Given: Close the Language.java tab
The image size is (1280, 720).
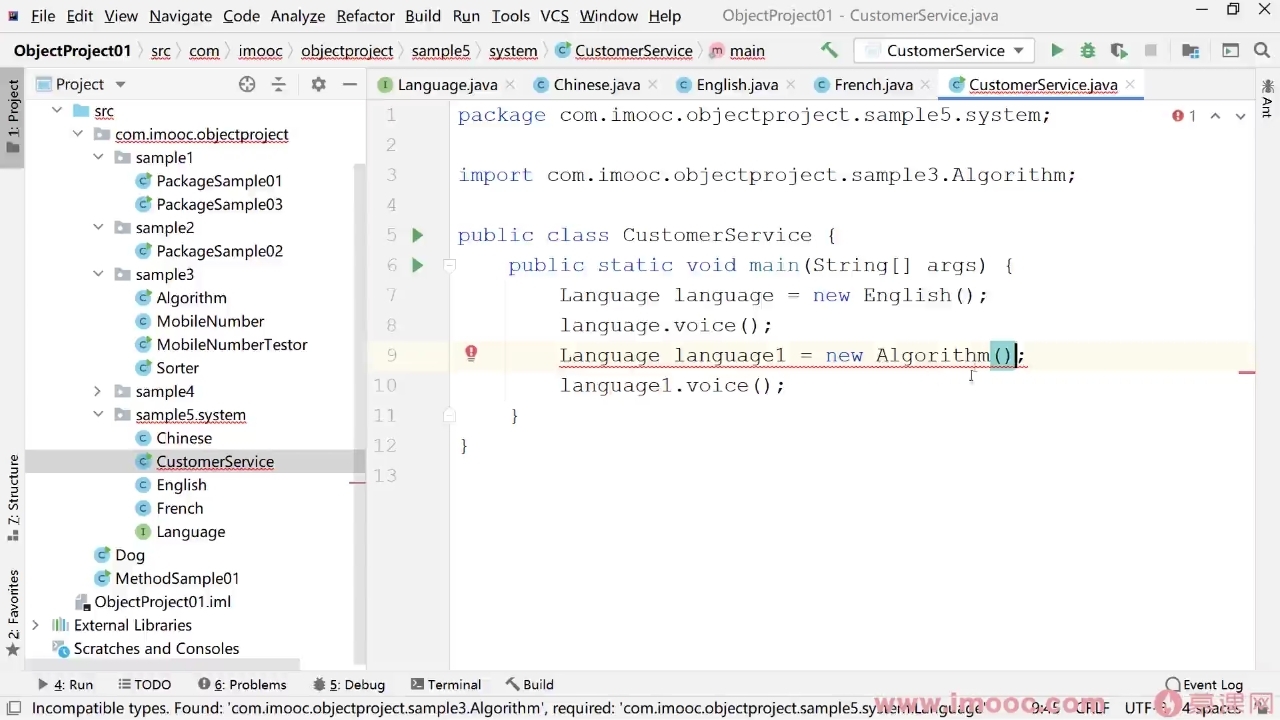Looking at the screenshot, I should [509, 85].
